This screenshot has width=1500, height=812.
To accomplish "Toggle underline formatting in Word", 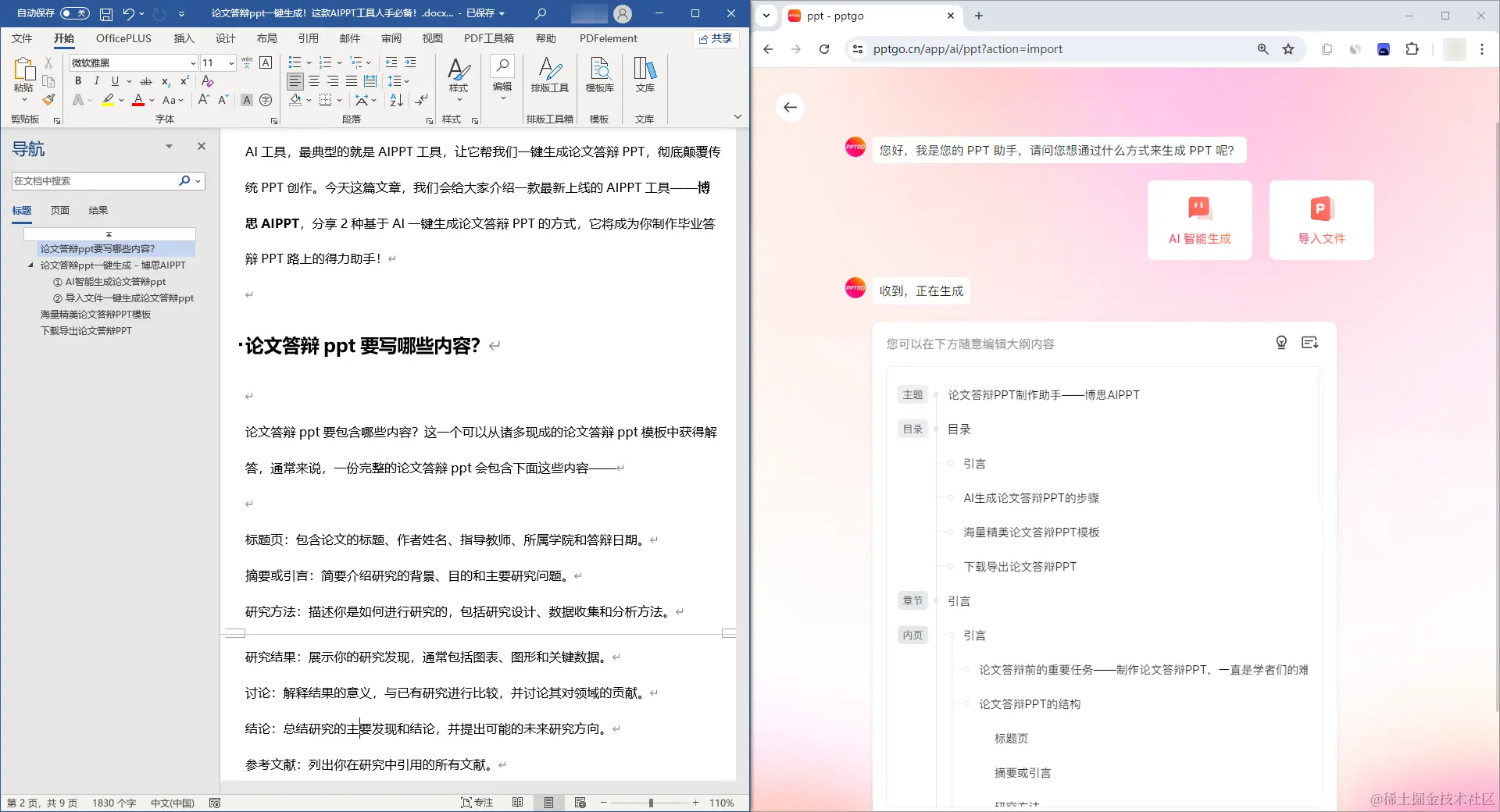I will click(x=115, y=81).
